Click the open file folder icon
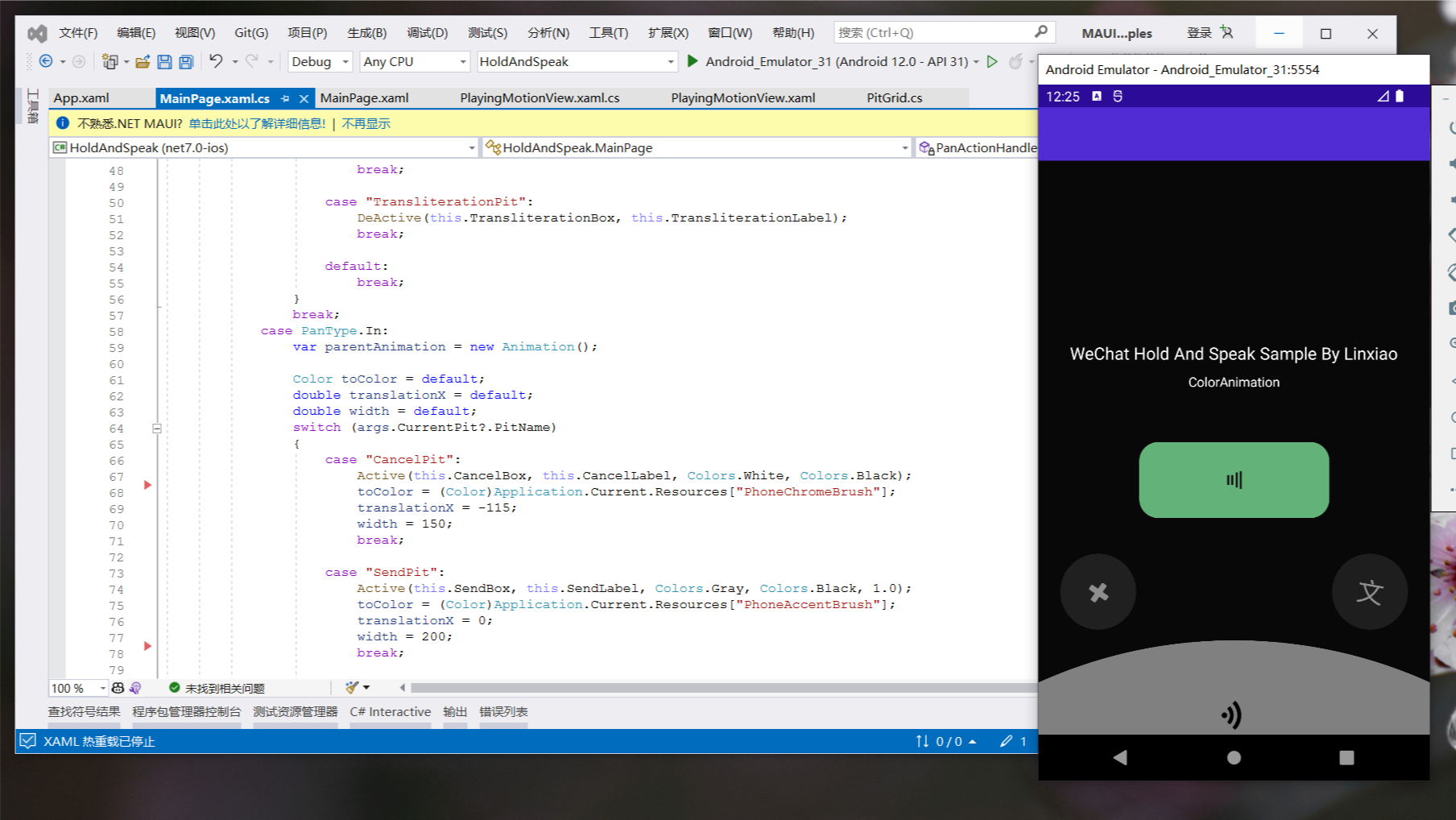Screen dimensions: 1456x820 pyautogui.click(x=143, y=61)
